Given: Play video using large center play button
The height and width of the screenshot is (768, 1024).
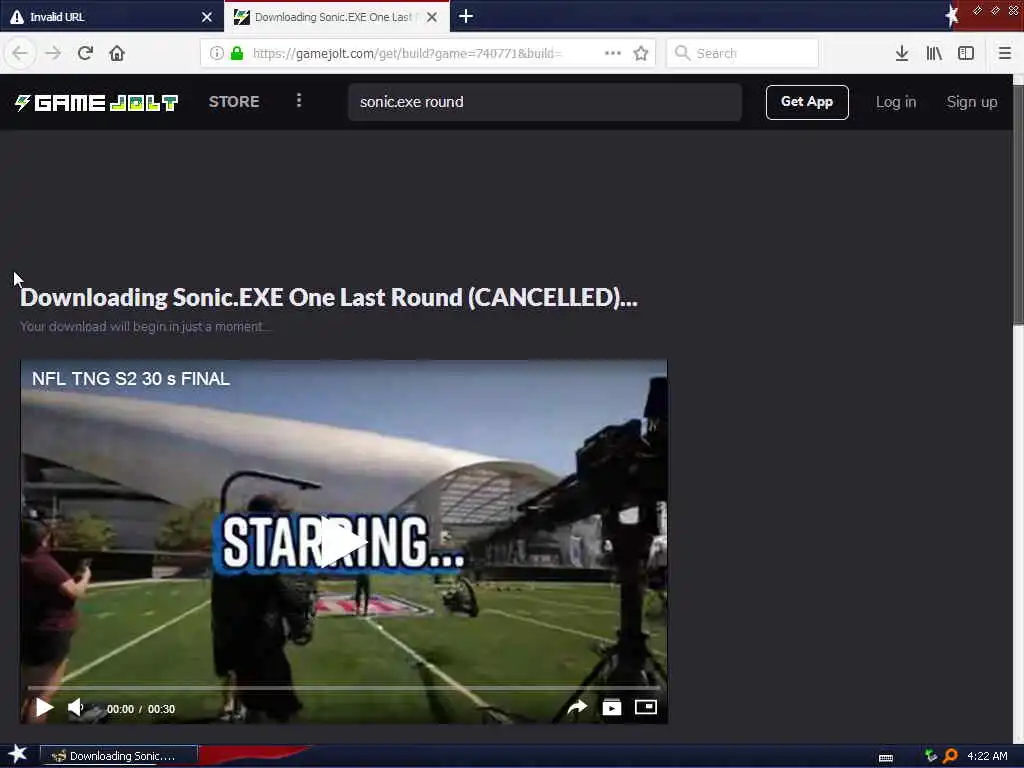Looking at the screenshot, I should 342,541.
